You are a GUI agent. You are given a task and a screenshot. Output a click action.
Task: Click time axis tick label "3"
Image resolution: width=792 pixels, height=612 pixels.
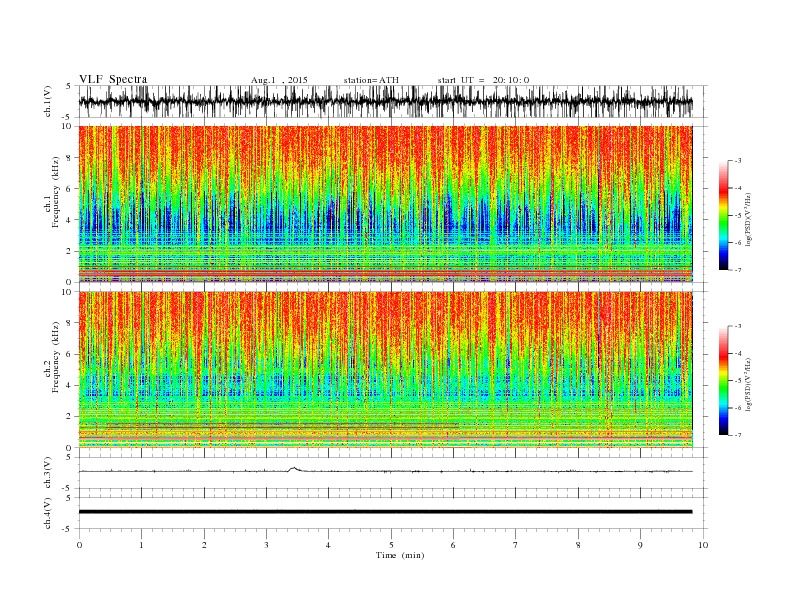pos(266,545)
